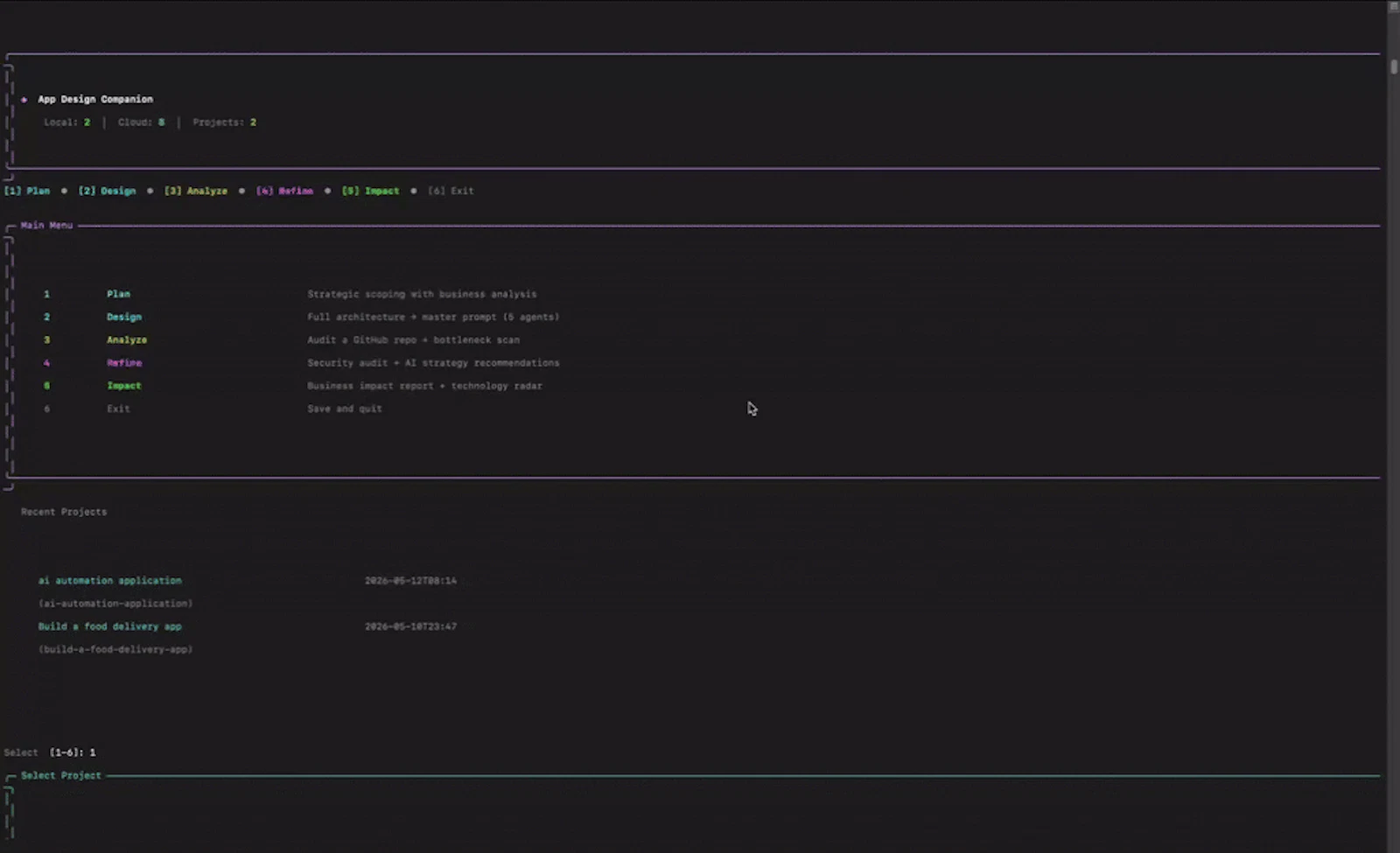
Task: Click 'Business impact report + technology radar' text
Action: coord(424,386)
